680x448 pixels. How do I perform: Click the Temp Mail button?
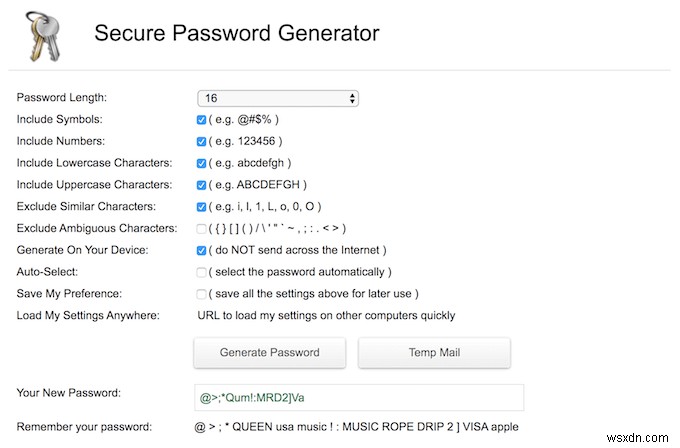[434, 352]
